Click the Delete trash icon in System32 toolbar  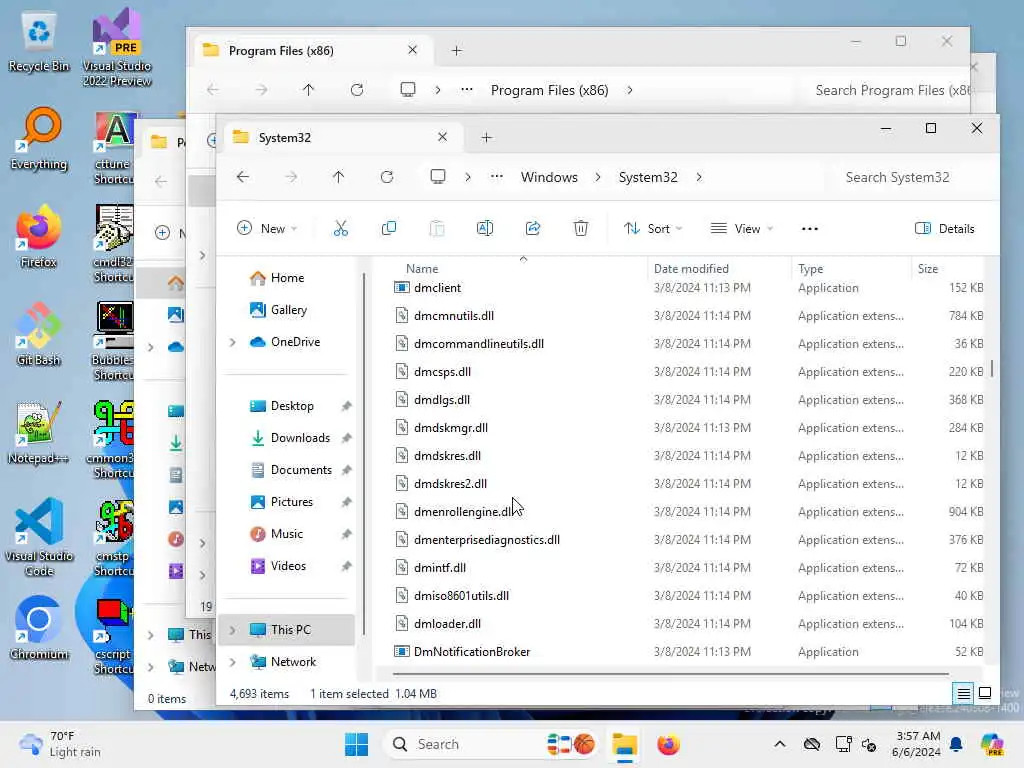[x=581, y=228]
